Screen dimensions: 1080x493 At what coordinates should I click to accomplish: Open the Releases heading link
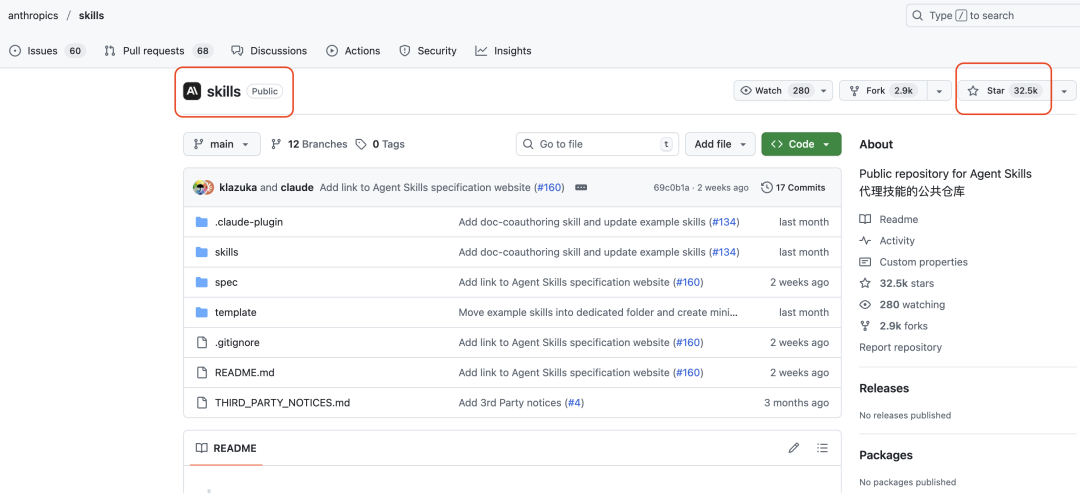tap(884, 388)
